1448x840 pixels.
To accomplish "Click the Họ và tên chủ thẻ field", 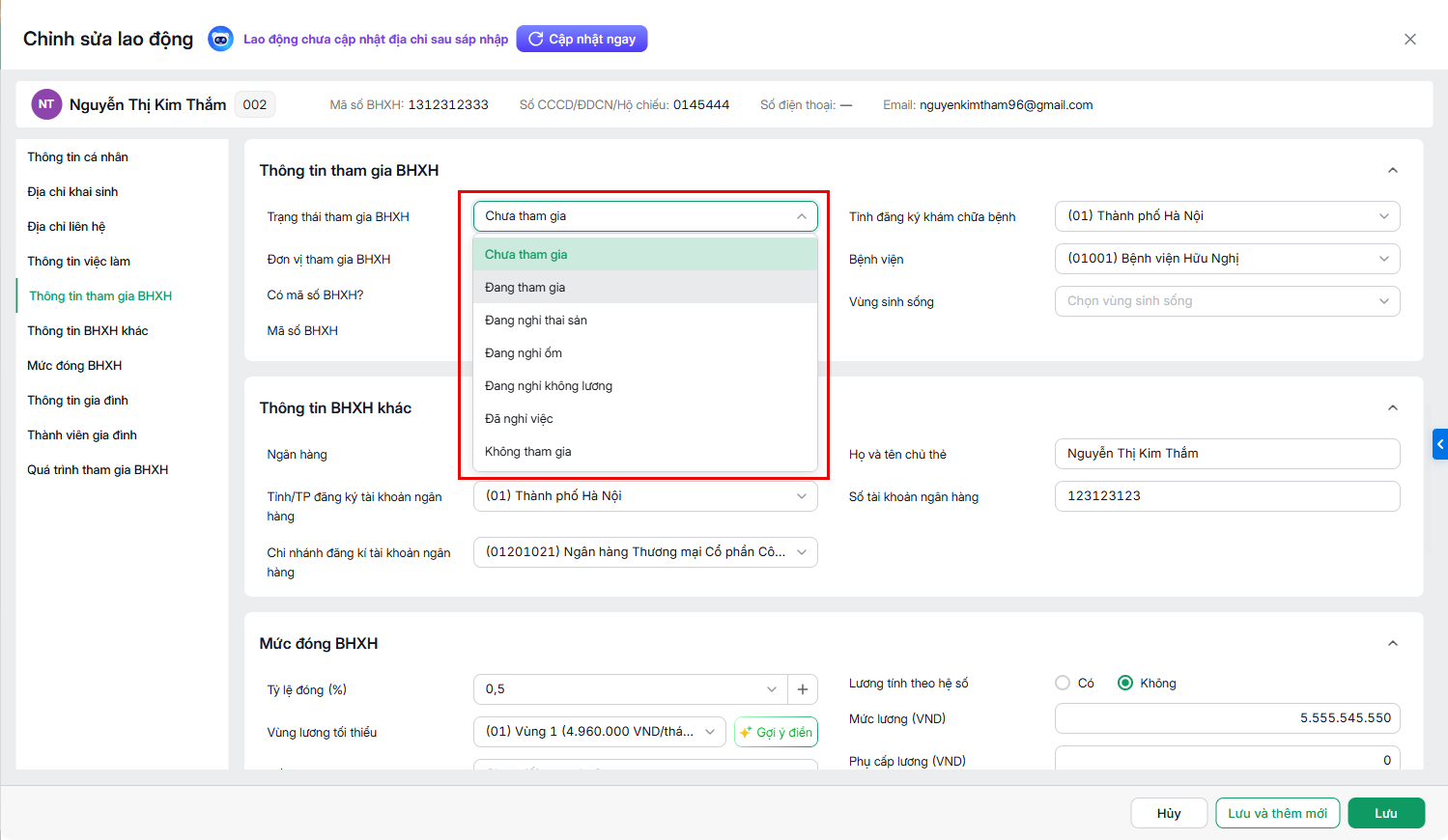I will [x=1227, y=454].
